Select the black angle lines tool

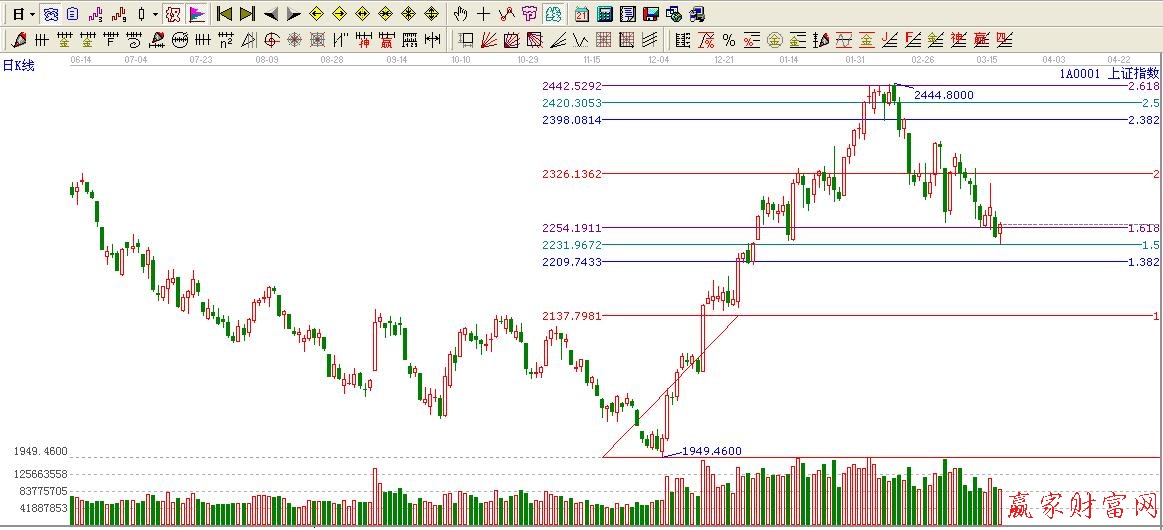click(x=558, y=39)
